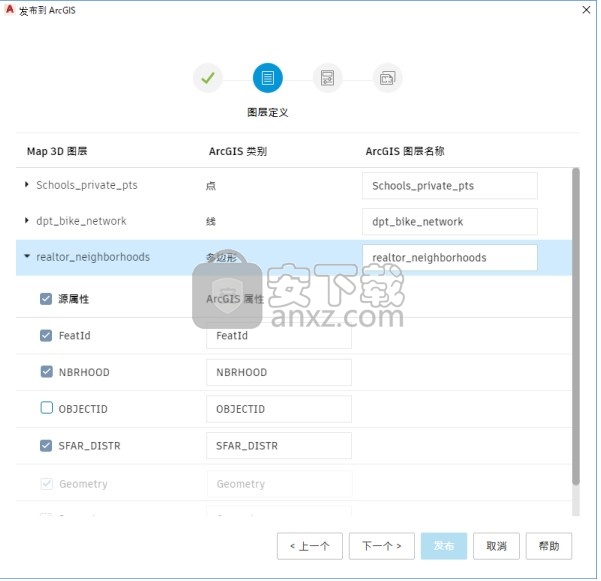Click the ArcGIS 类别 column header
Viewport: 601px width, 581px height.
[x=238, y=151]
